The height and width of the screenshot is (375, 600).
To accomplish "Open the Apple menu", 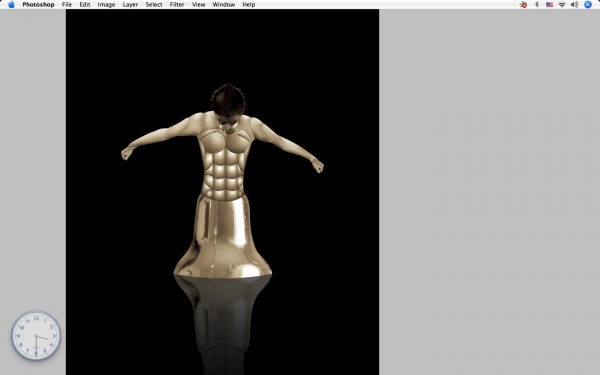I will point(11,5).
